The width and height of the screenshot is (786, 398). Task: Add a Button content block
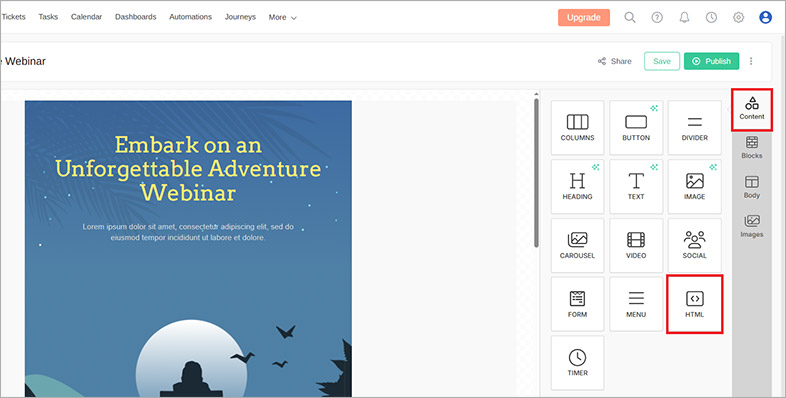[636, 127]
